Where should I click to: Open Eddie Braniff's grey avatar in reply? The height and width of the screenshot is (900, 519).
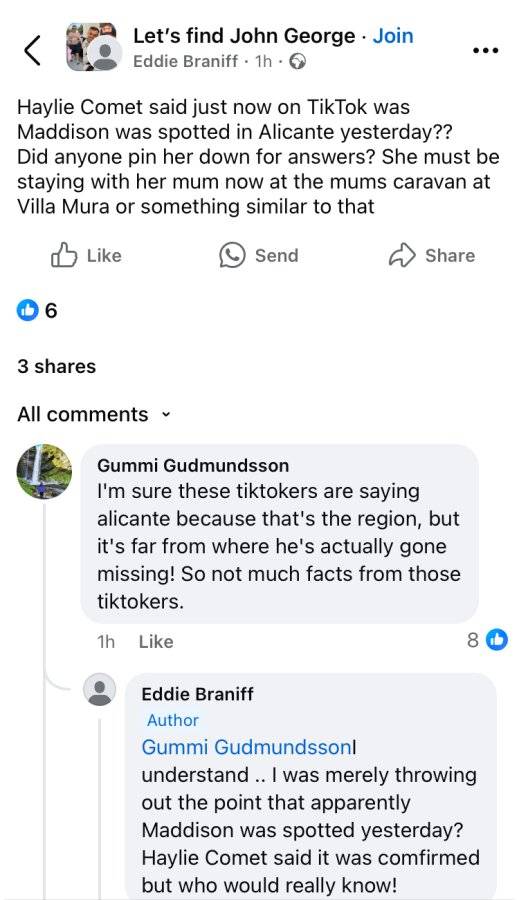[99, 689]
